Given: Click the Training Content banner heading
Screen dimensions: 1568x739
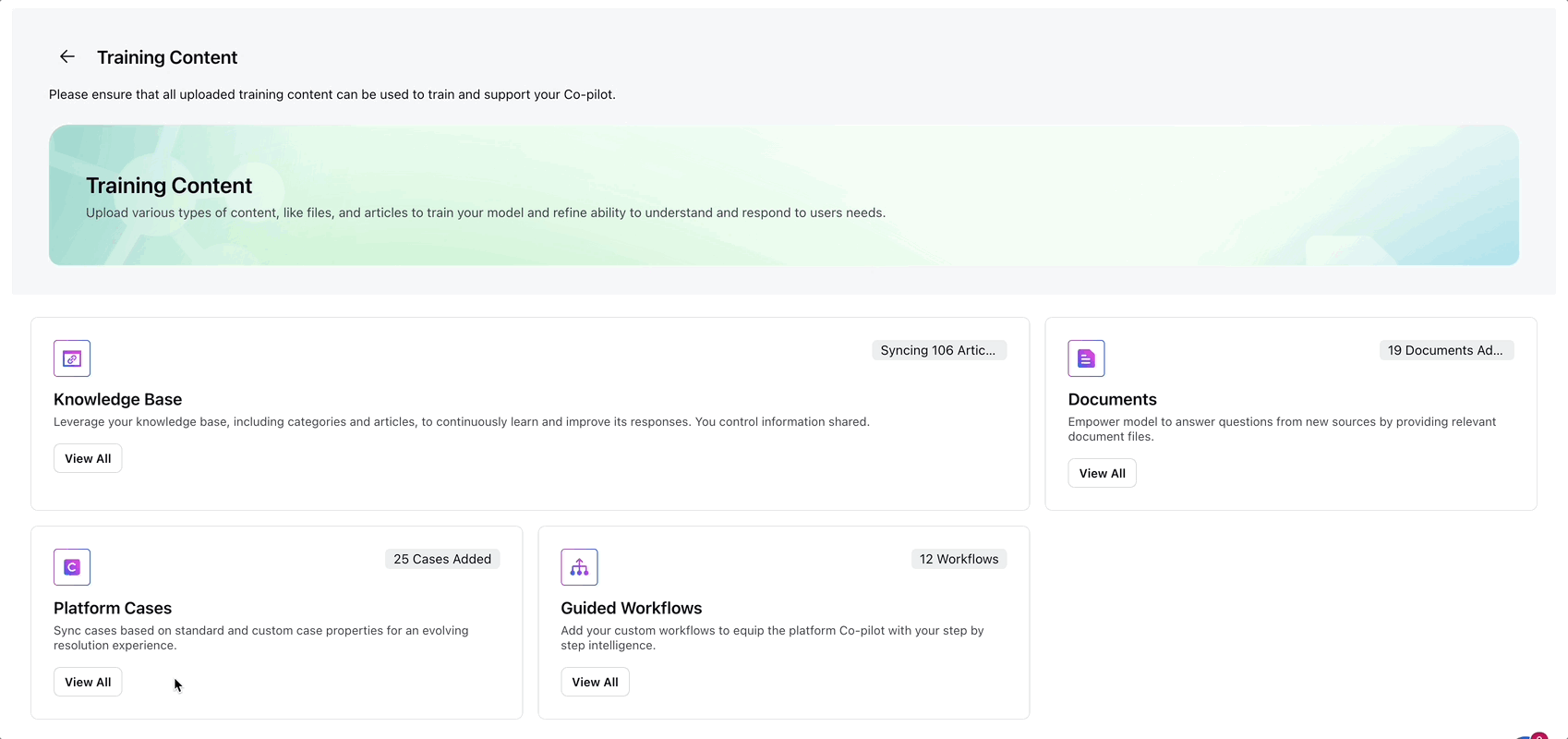Looking at the screenshot, I should click(169, 186).
